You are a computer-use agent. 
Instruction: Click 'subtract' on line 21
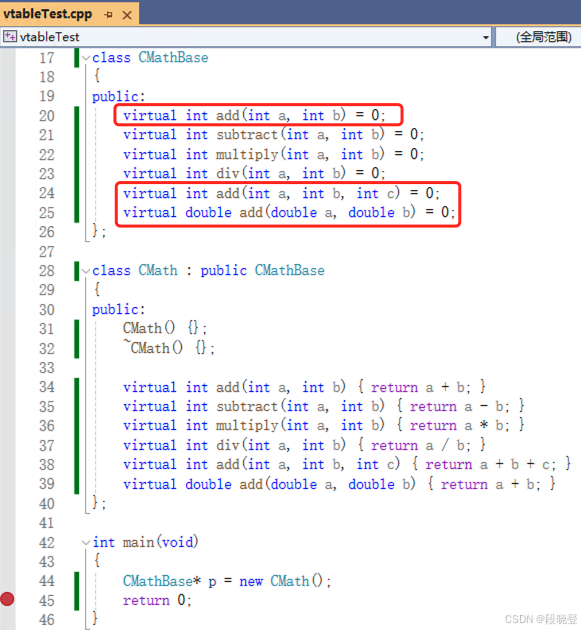click(247, 135)
